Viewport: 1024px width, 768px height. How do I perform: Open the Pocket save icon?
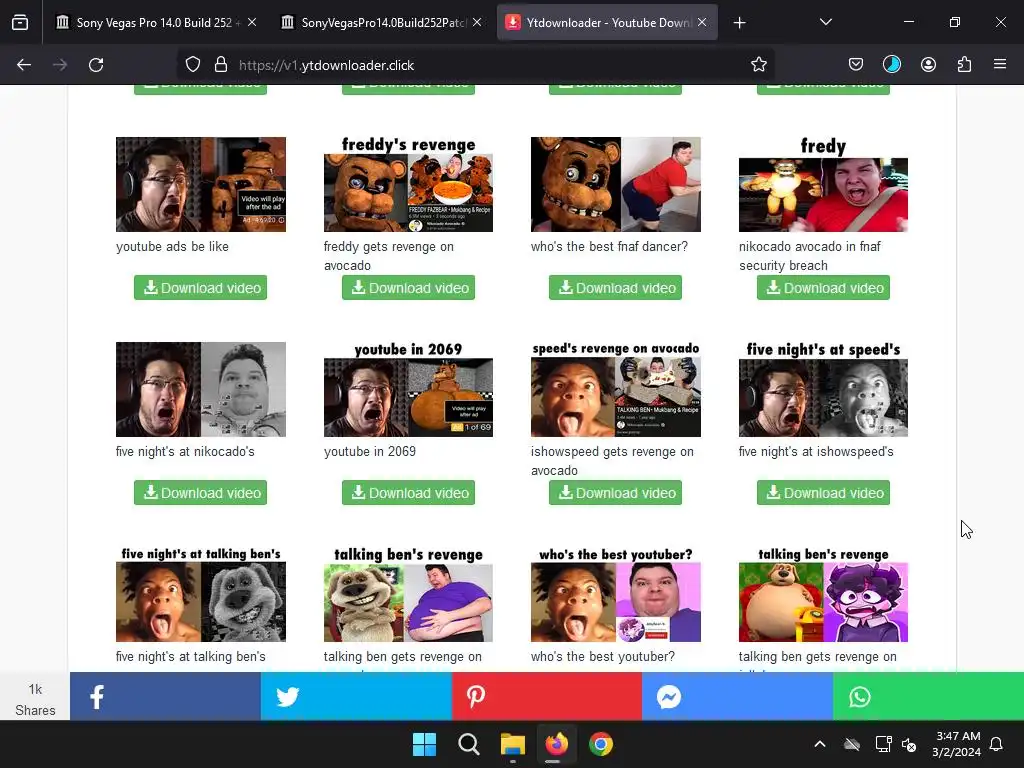click(x=856, y=65)
